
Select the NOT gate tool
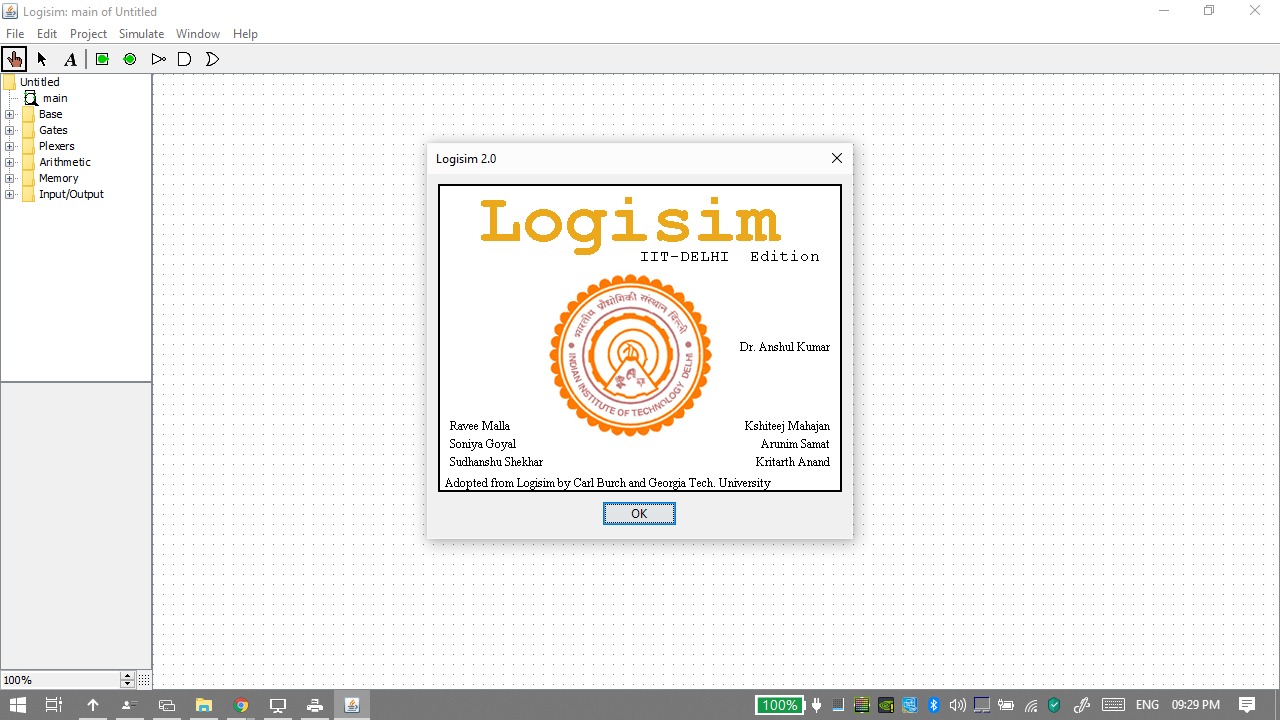pyautogui.click(x=158, y=59)
